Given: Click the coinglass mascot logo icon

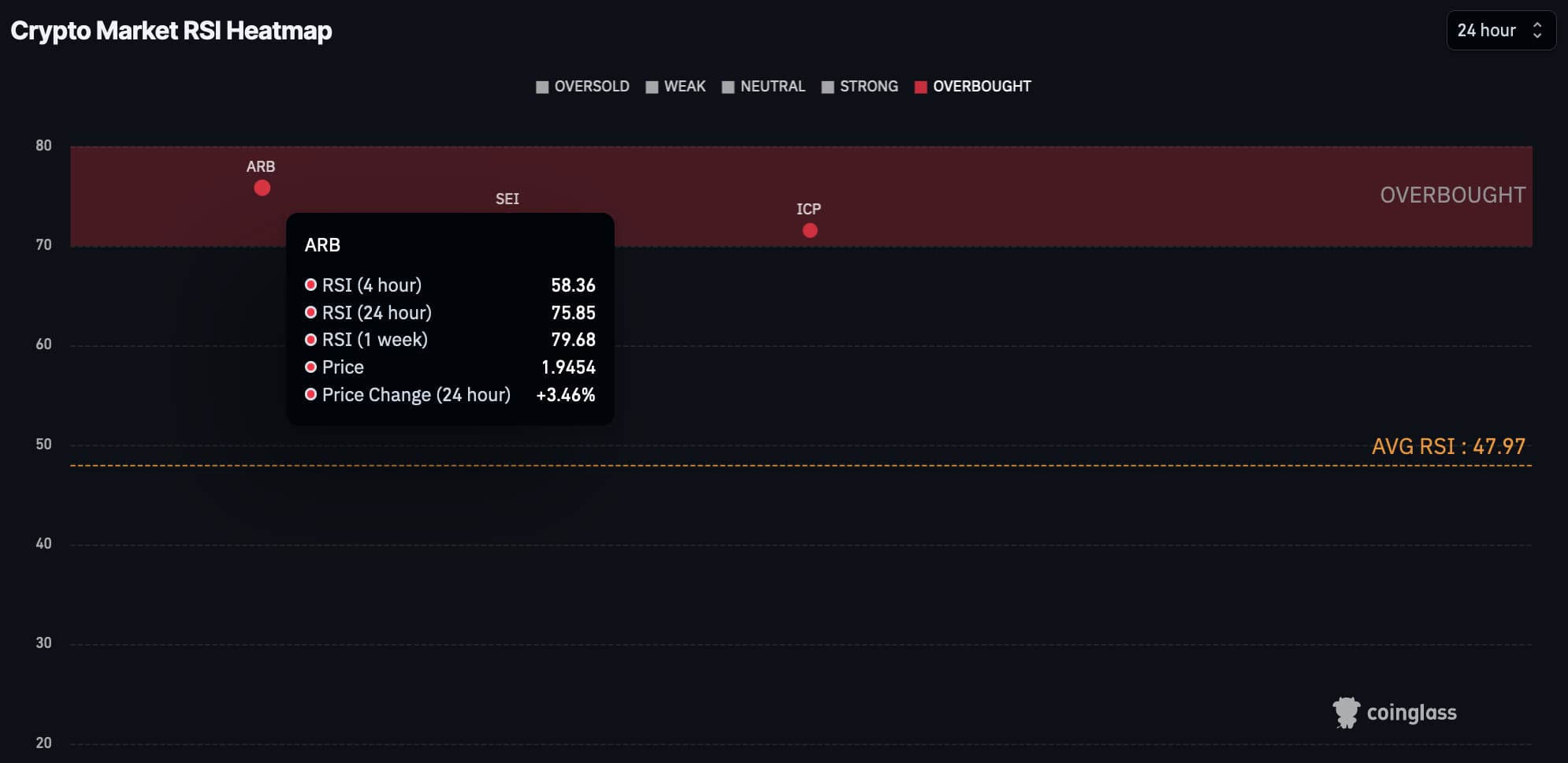Looking at the screenshot, I should coord(1346,713).
